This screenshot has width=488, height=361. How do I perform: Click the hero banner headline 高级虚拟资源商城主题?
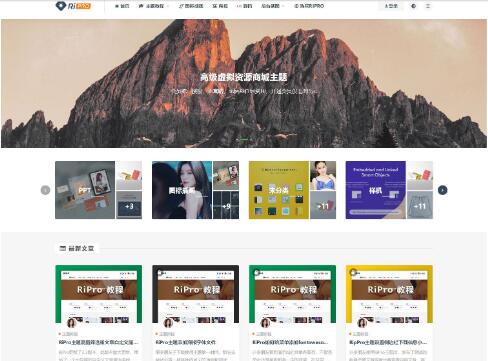[x=243, y=77]
